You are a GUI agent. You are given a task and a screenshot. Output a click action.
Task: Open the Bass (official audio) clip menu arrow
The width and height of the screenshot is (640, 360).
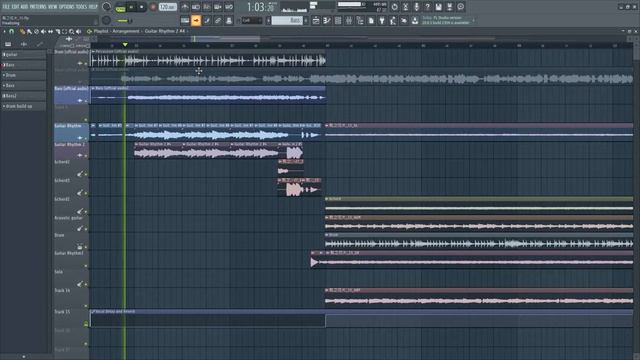[x=93, y=88]
